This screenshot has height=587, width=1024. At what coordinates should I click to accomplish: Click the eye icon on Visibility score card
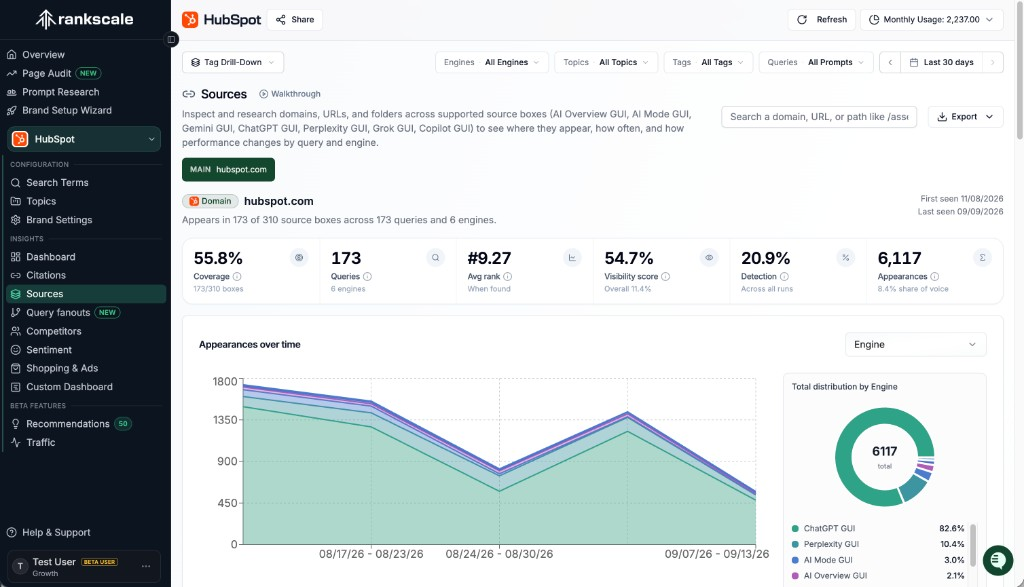(x=709, y=258)
